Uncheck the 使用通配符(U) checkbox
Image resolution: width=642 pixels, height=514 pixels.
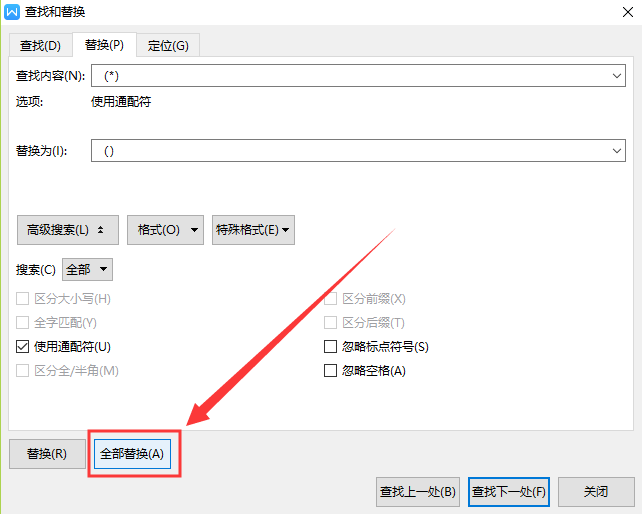tap(23, 347)
